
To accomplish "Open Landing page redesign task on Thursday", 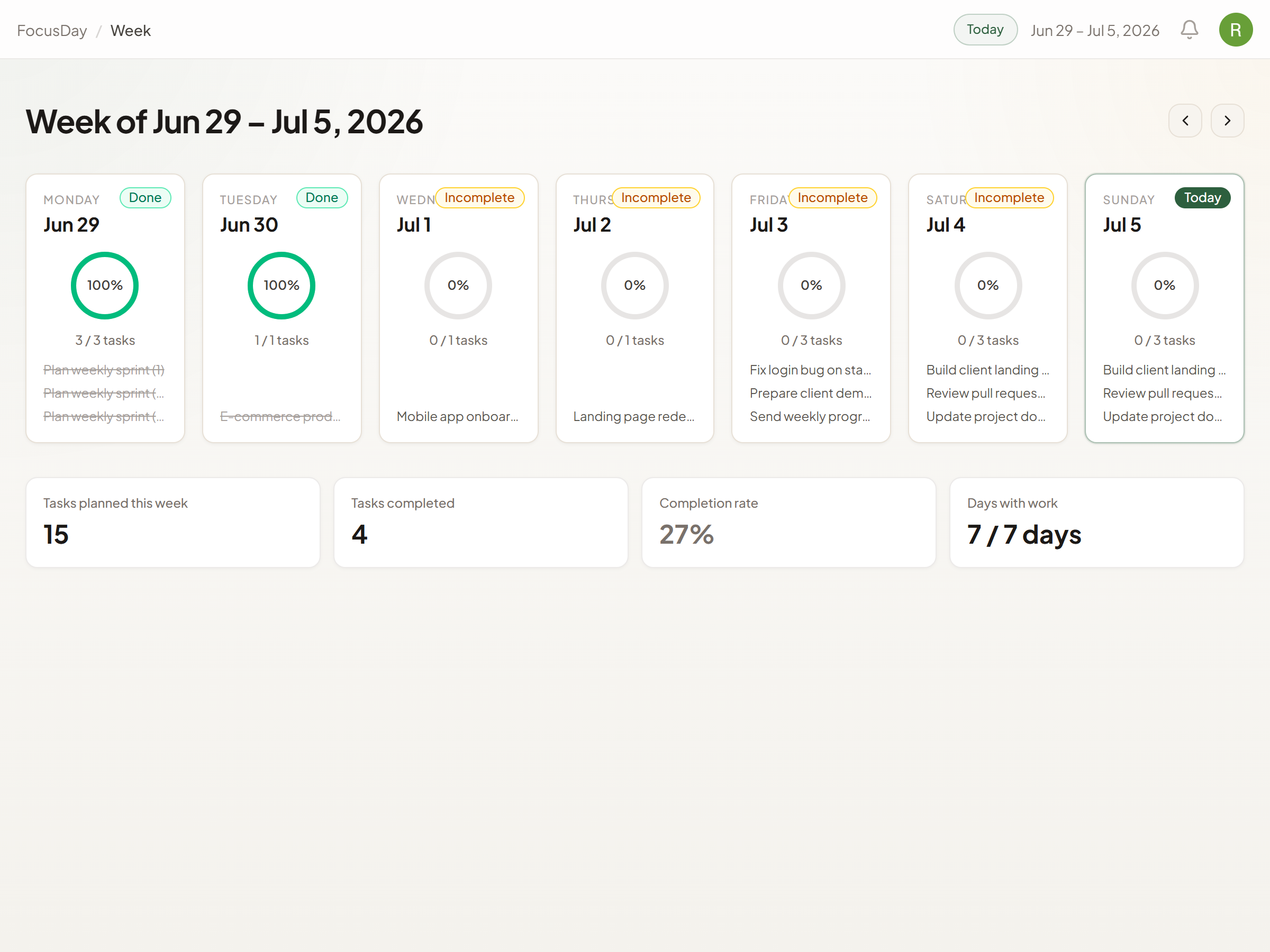I will (634, 416).
